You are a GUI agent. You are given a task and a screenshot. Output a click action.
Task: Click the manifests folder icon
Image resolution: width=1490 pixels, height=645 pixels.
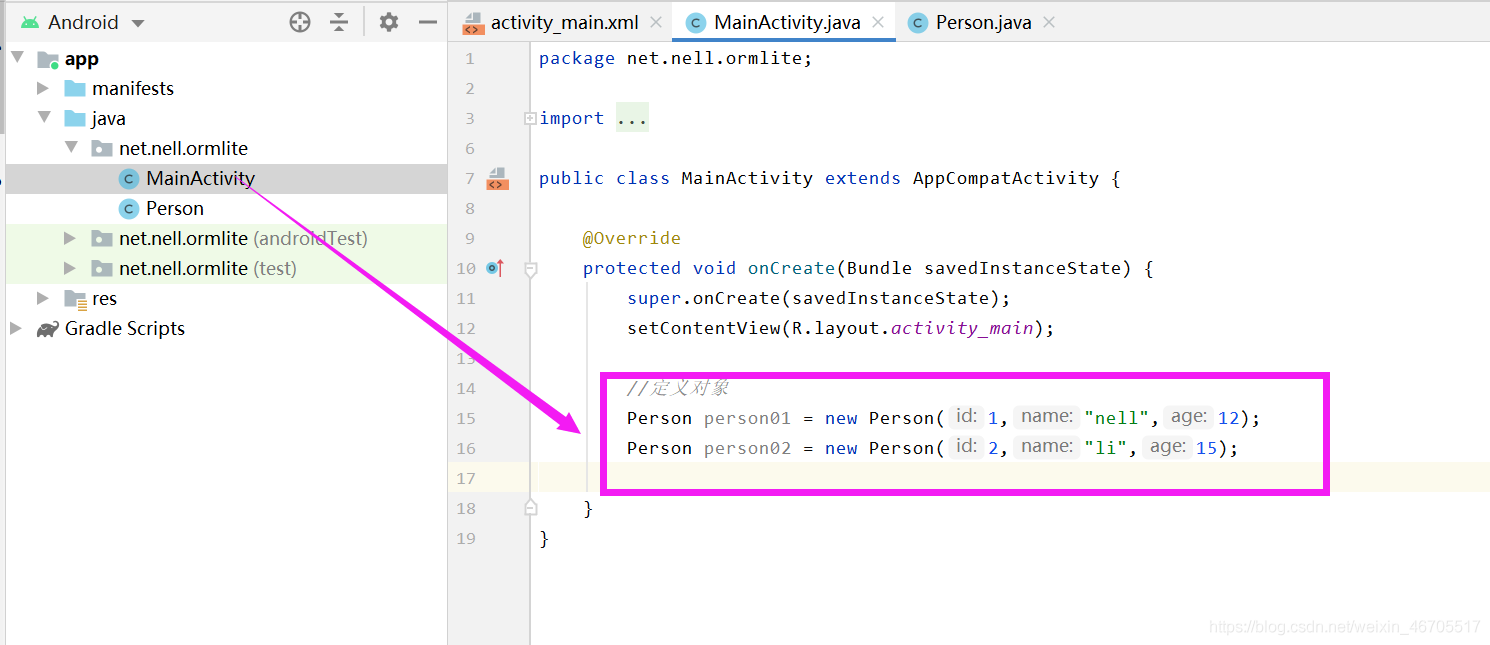tap(75, 88)
